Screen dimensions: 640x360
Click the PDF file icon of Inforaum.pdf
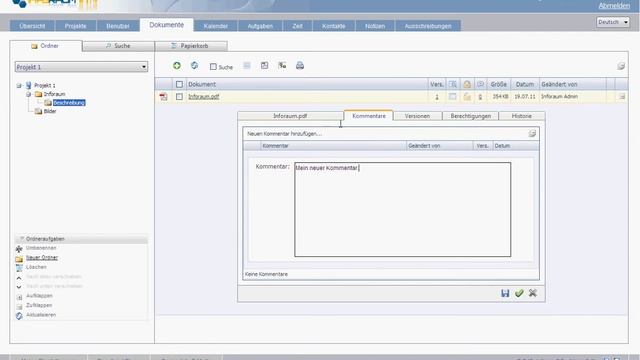click(164, 97)
